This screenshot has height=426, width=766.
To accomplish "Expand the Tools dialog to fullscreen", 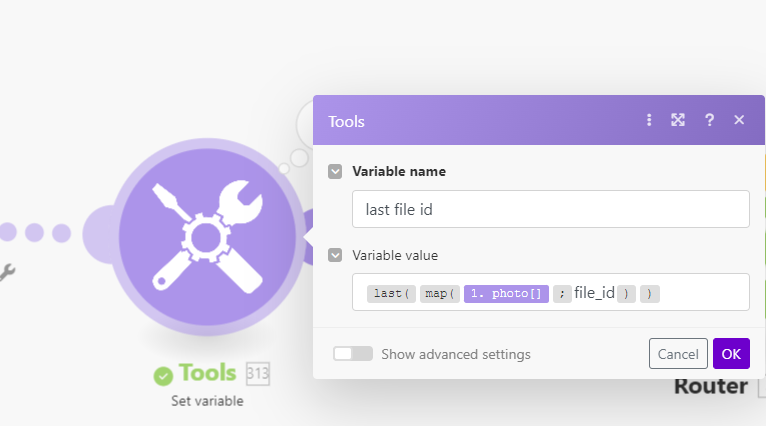I will (x=678, y=120).
